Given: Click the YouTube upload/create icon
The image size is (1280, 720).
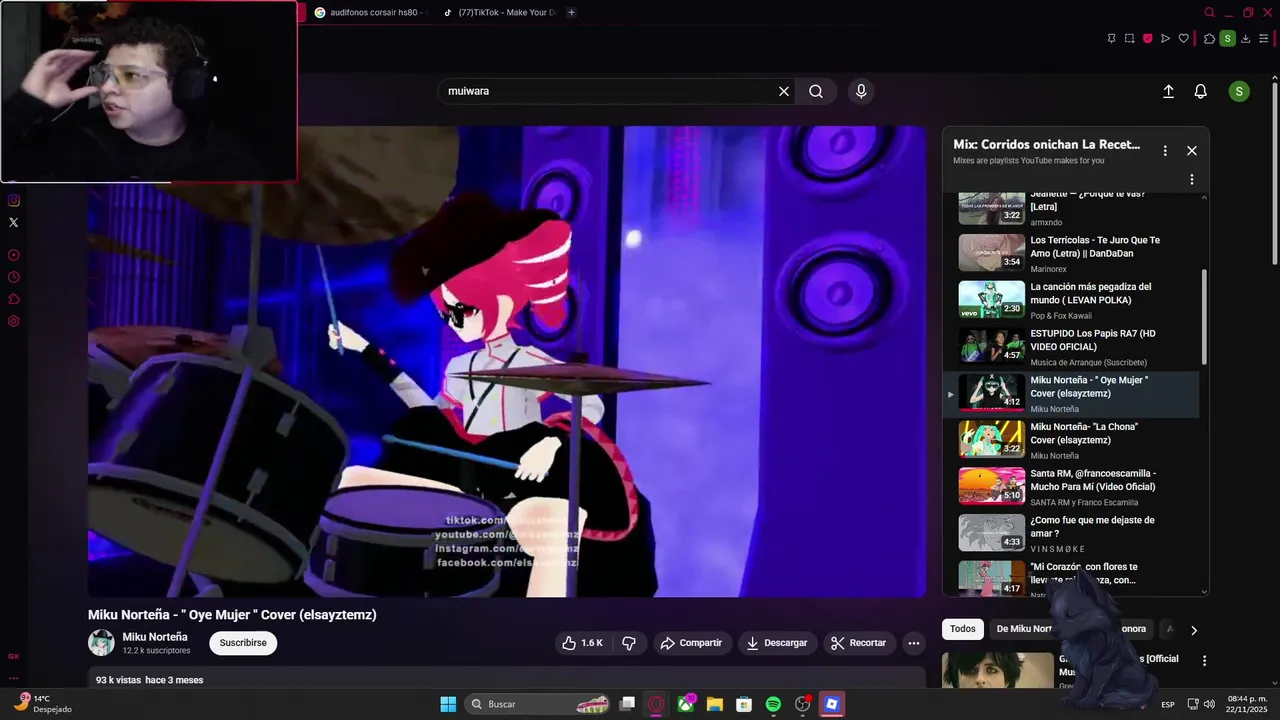Looking at the screenshot, I should (x=1168, y=91).
